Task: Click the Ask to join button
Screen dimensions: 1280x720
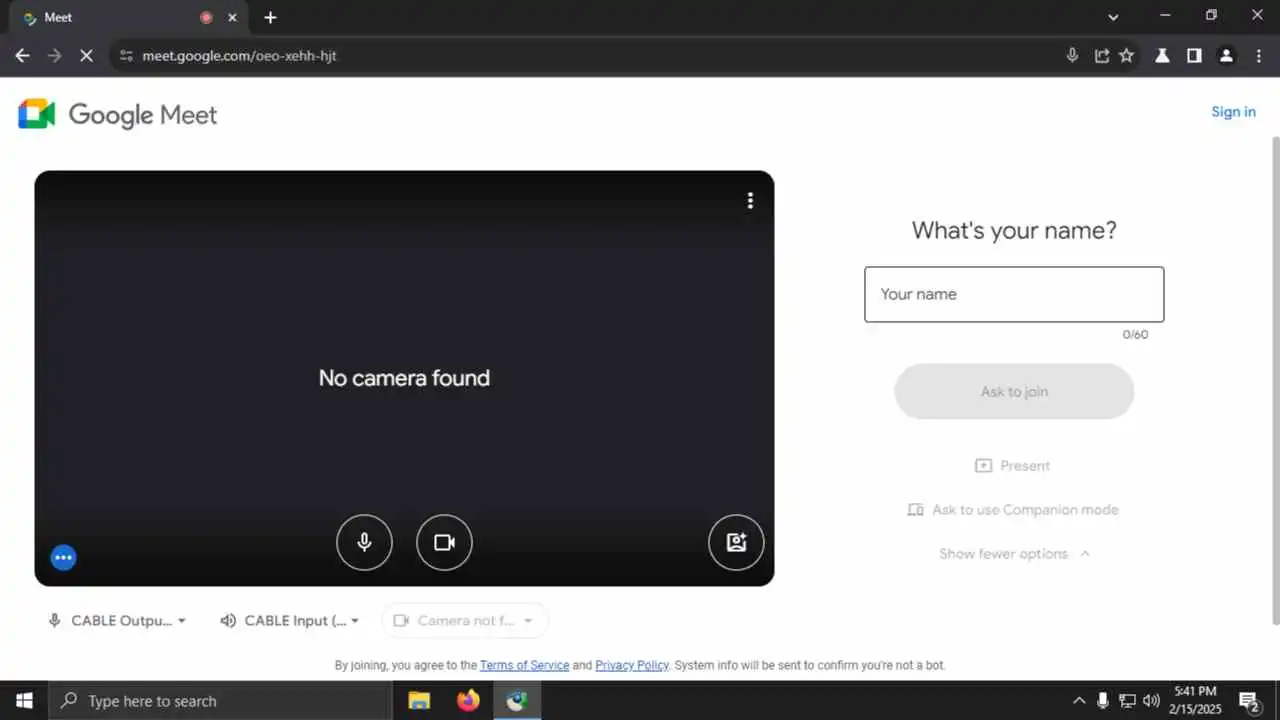Action: pyautogui.click(x=1014, y=391)
